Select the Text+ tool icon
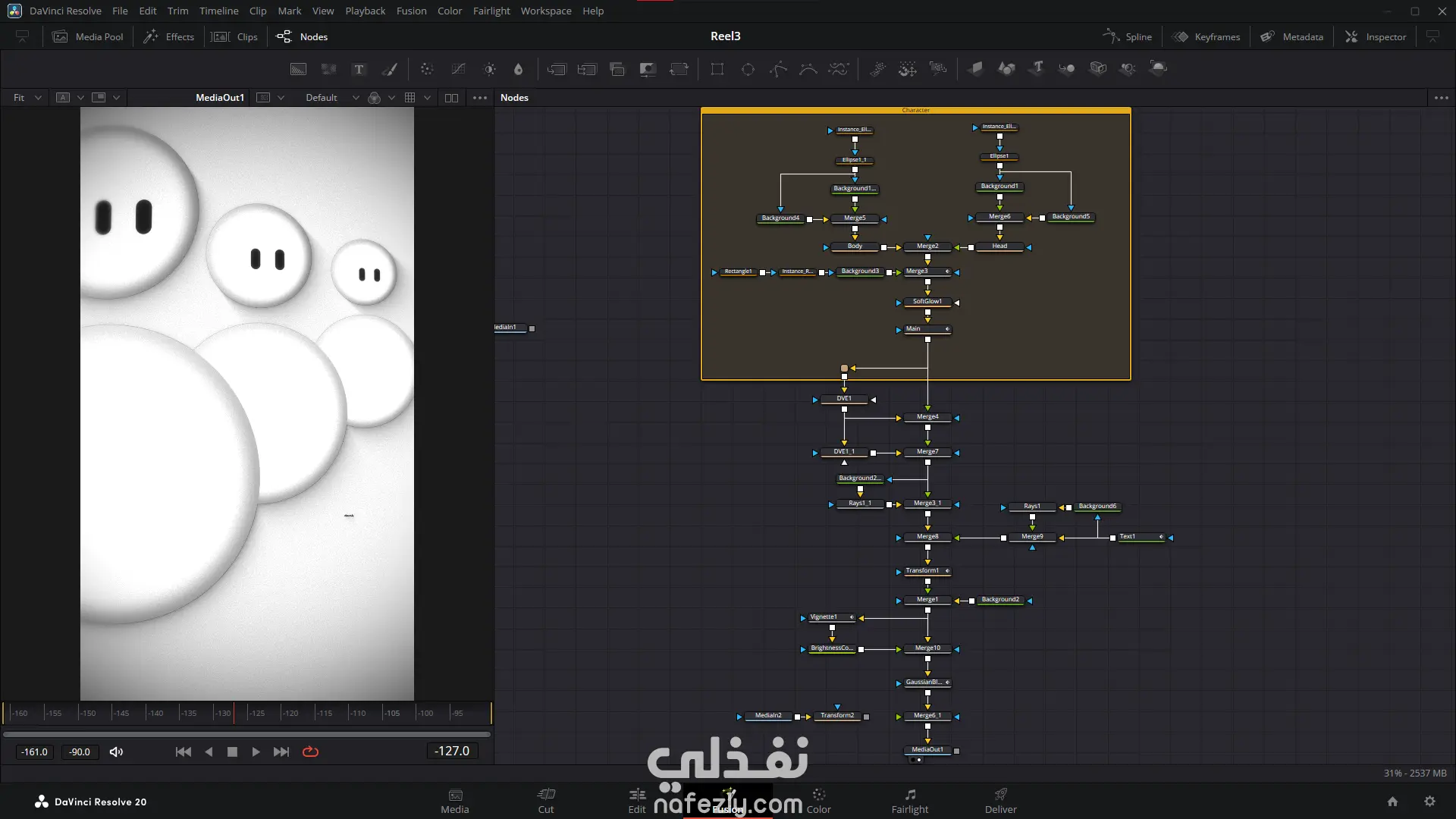This screenshot has width=1456, height=819. coord(359,69)
